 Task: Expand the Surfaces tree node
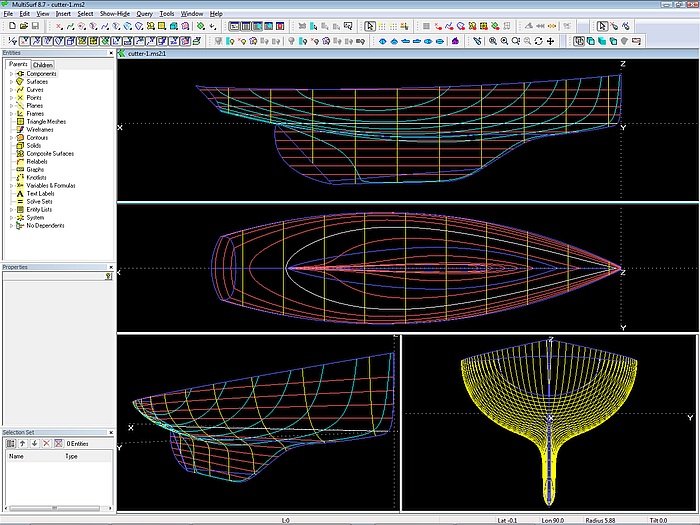pyautogui.click(x=11, y=81)
